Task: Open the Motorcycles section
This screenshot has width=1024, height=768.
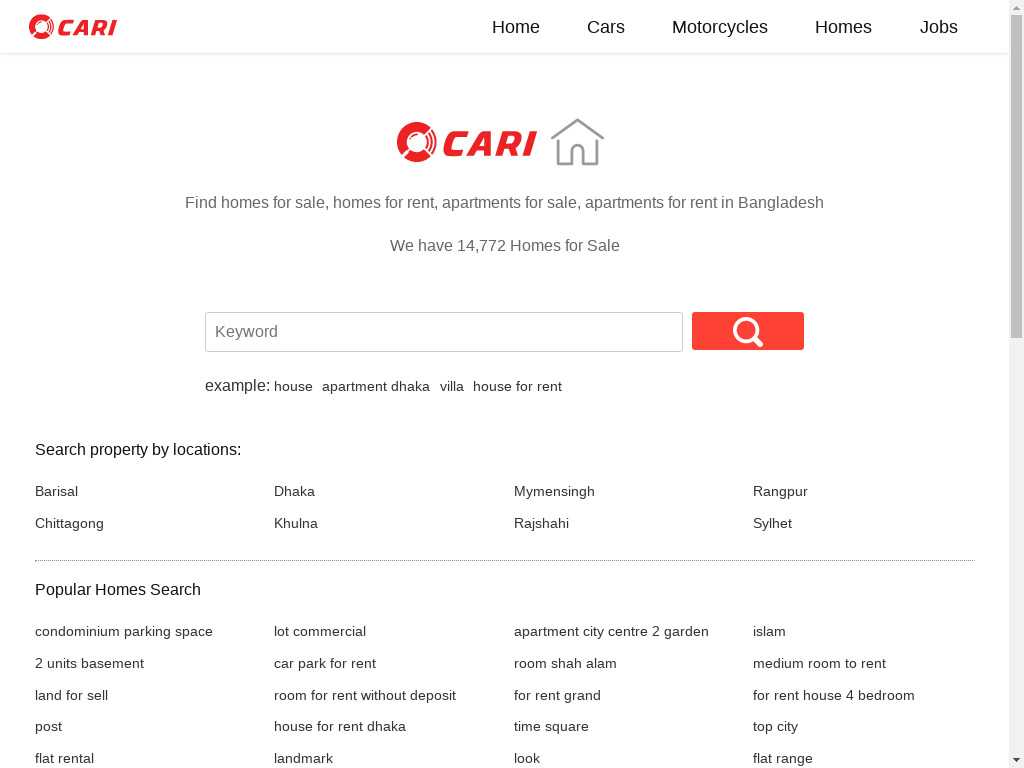Action: [x=720, y=27]
